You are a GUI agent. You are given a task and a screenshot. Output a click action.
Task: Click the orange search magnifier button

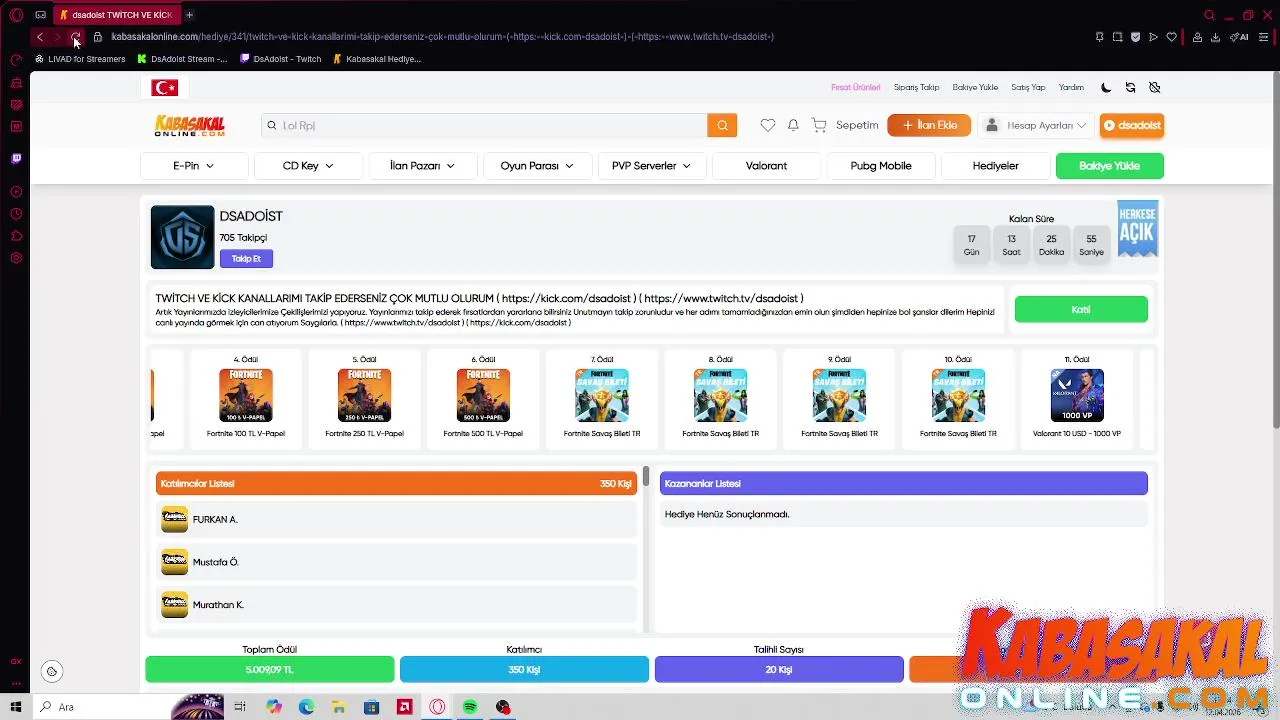point(722,125)
